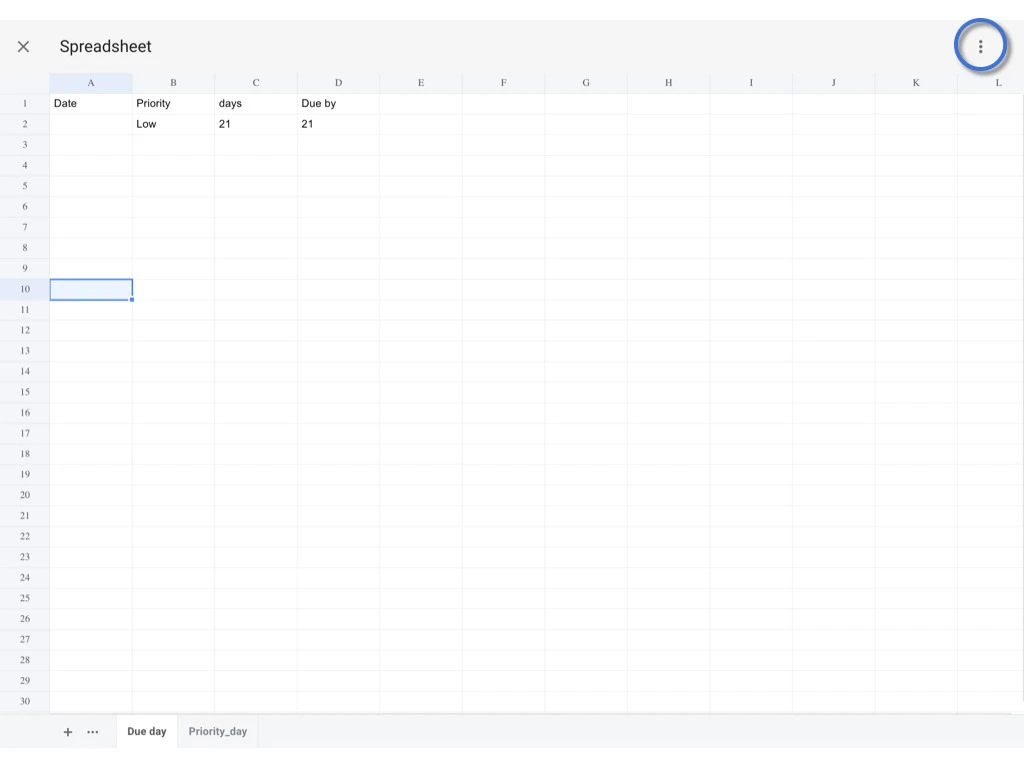Select the cell containing Low
Image resolution: width=1024 pixels, height=768 pixels.
[x=173, y=124]
